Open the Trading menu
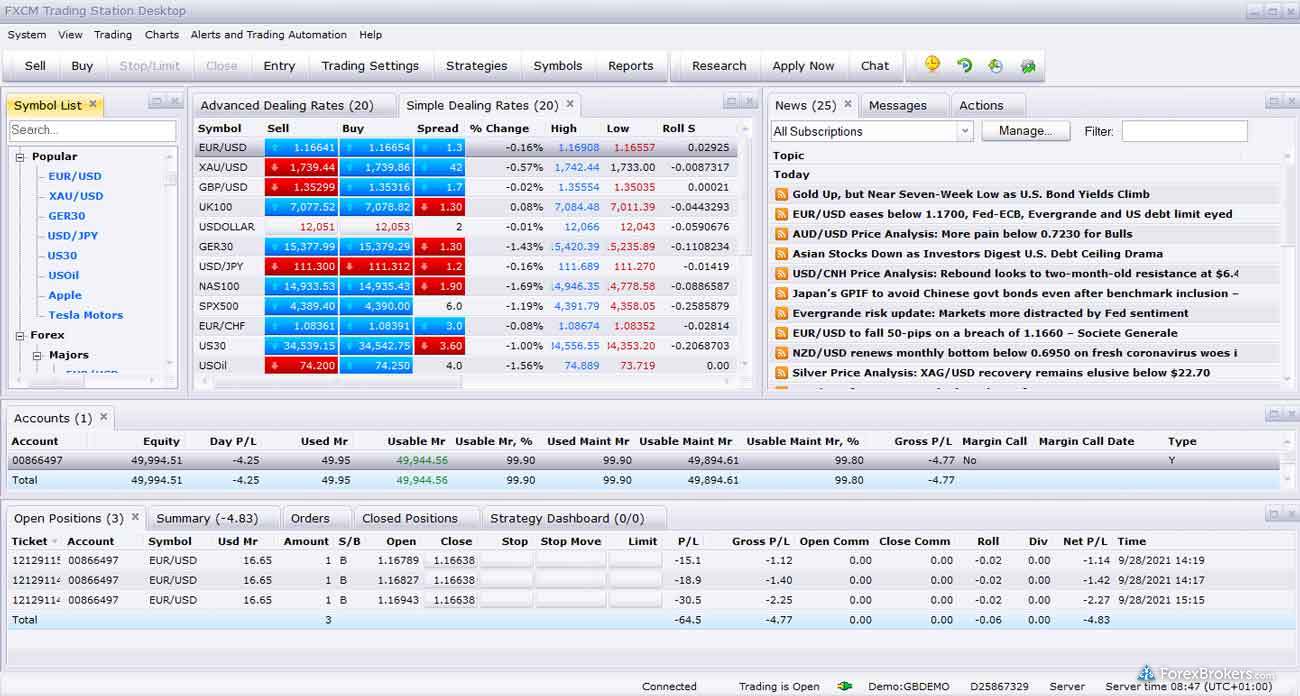Screen dimensions: 1300x696 pyautogui.click(x=113, y=34)
